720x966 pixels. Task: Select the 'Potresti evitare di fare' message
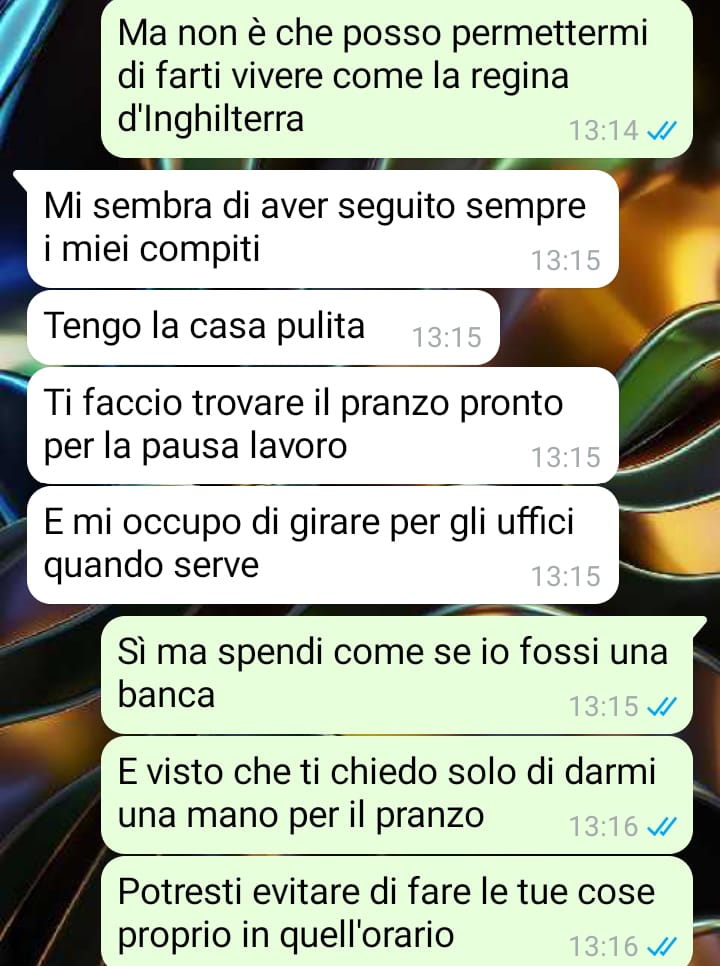click(397, 911)
